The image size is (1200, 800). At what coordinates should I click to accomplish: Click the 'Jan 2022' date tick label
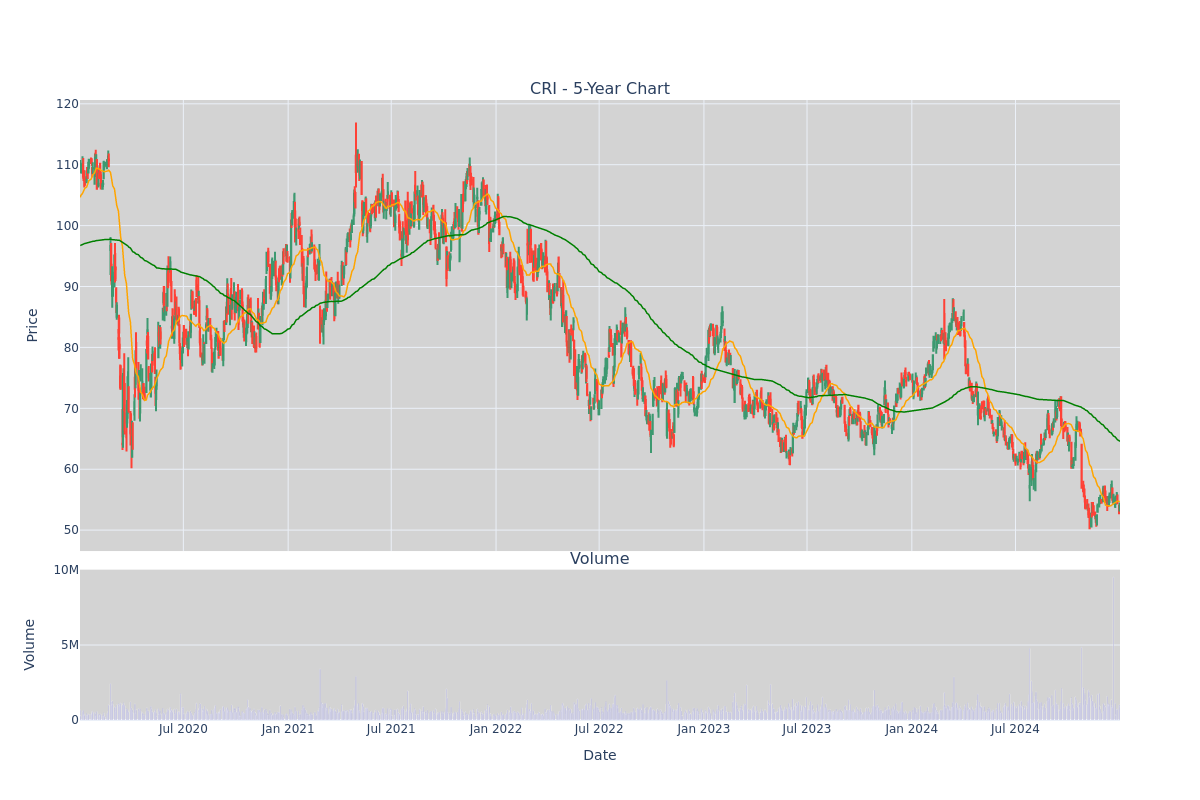coord(496,729)
